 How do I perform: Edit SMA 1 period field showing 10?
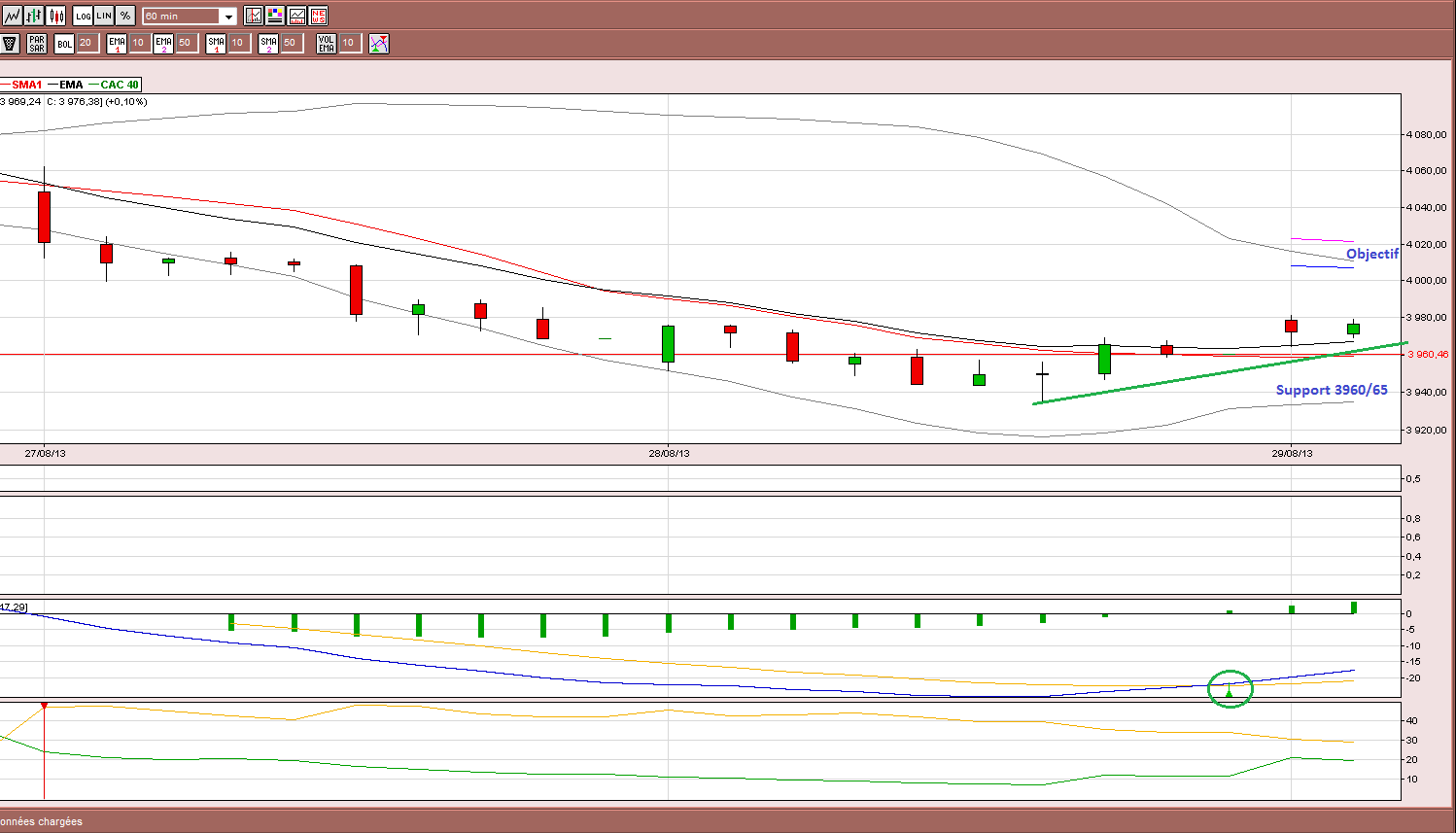[239, 43]
